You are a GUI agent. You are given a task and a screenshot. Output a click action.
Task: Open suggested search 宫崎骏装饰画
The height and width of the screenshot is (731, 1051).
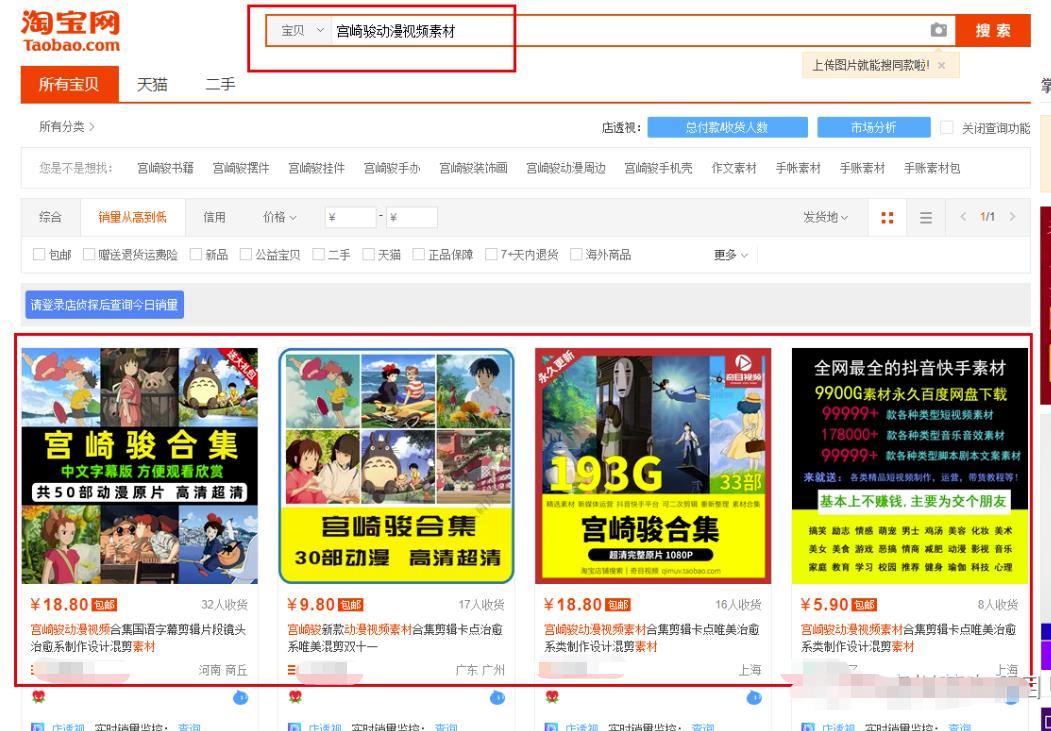point(473,168)
